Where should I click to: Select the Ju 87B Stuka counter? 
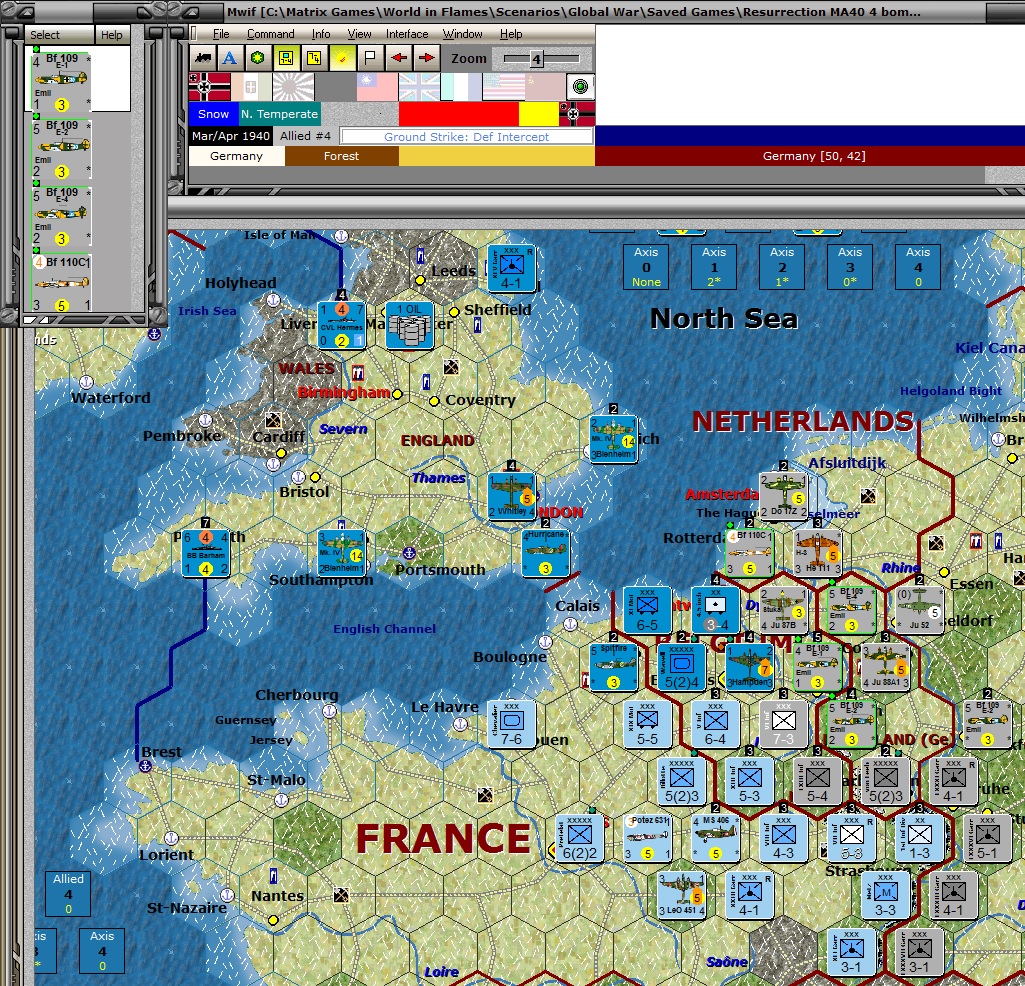[x=783, y=610]
